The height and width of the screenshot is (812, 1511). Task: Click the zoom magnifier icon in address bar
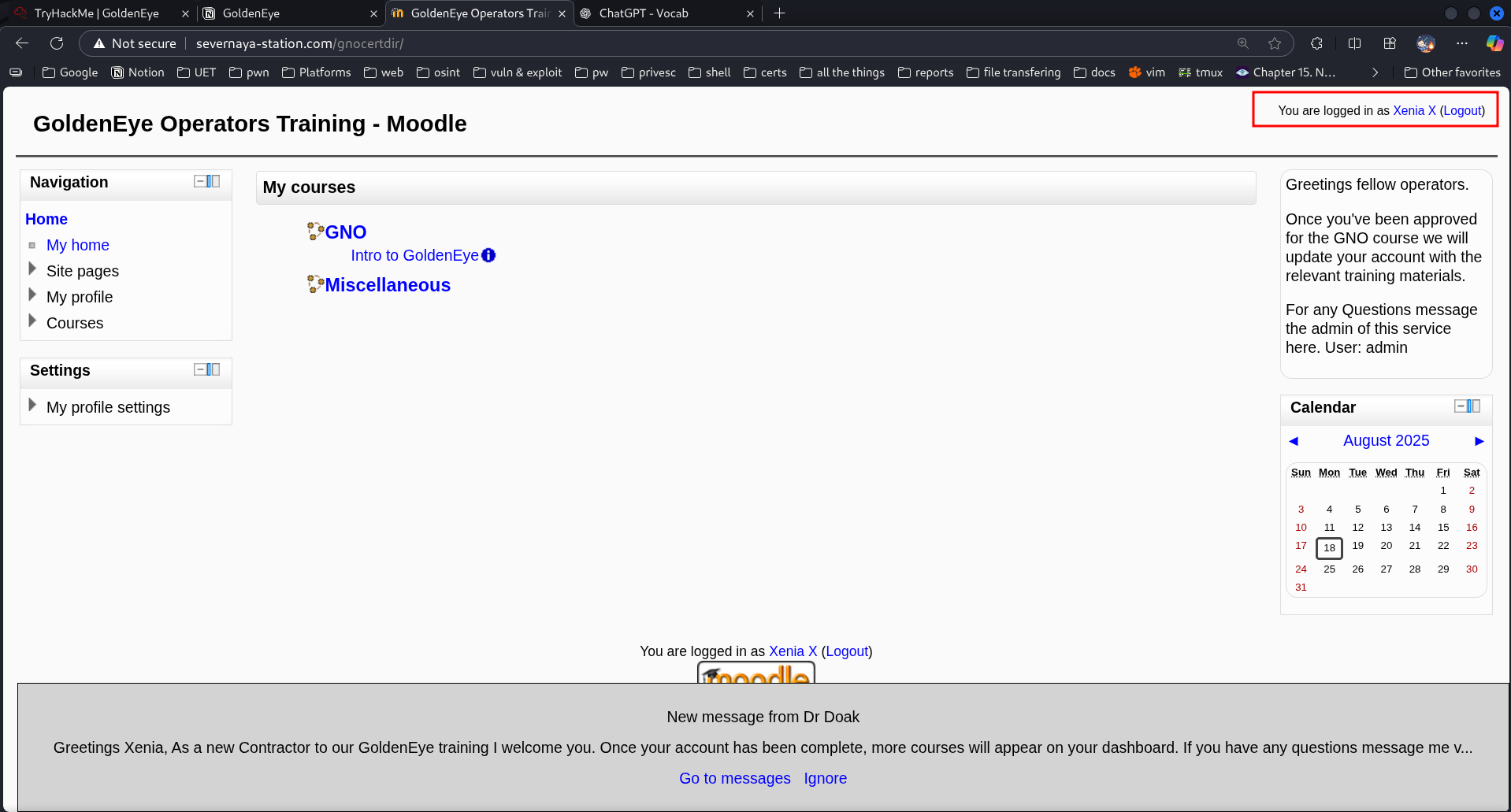click(1243, 43)
